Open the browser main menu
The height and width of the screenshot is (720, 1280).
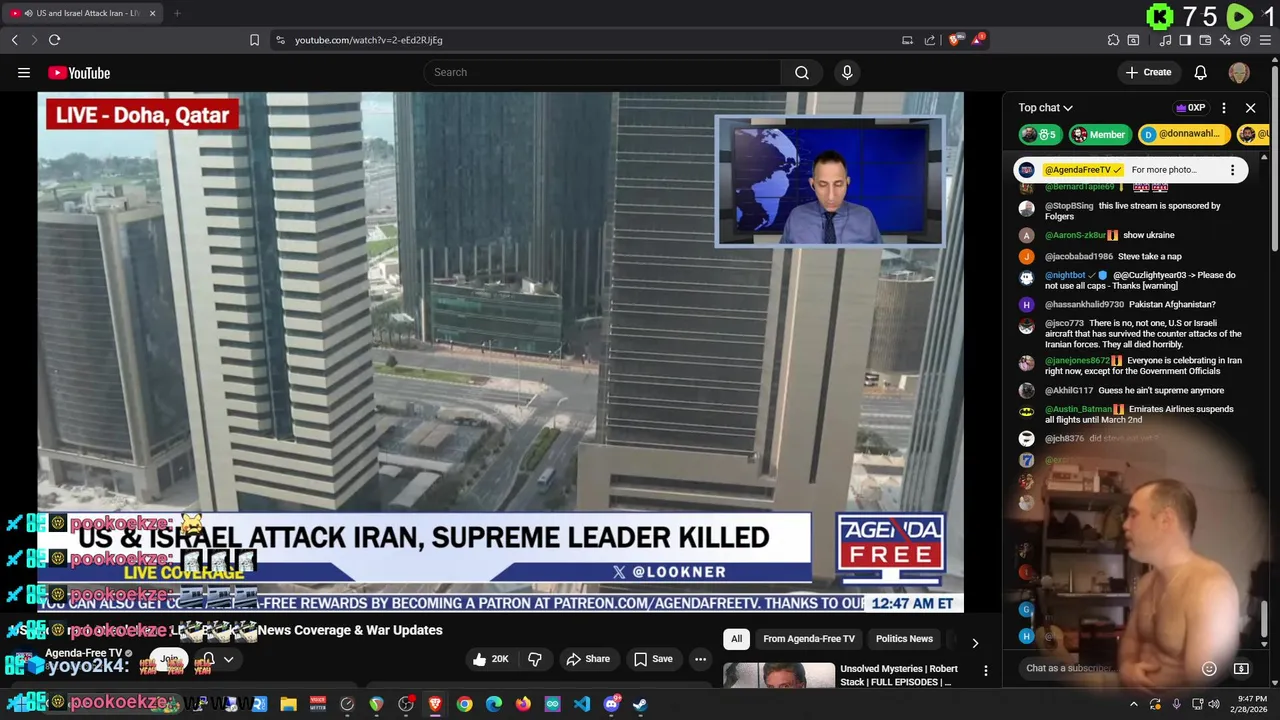coord(1265,40)
